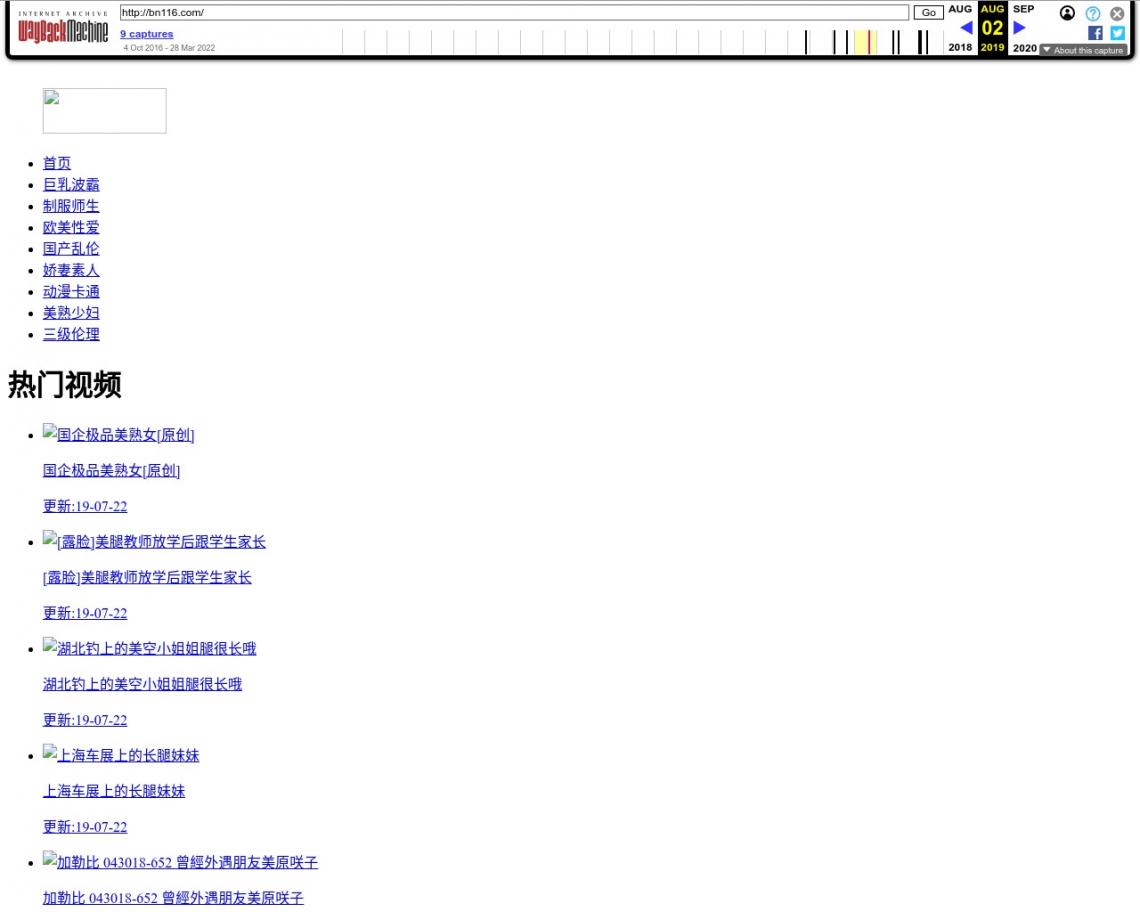Open the 动漫卡通 navigation link

click(71, 292)
